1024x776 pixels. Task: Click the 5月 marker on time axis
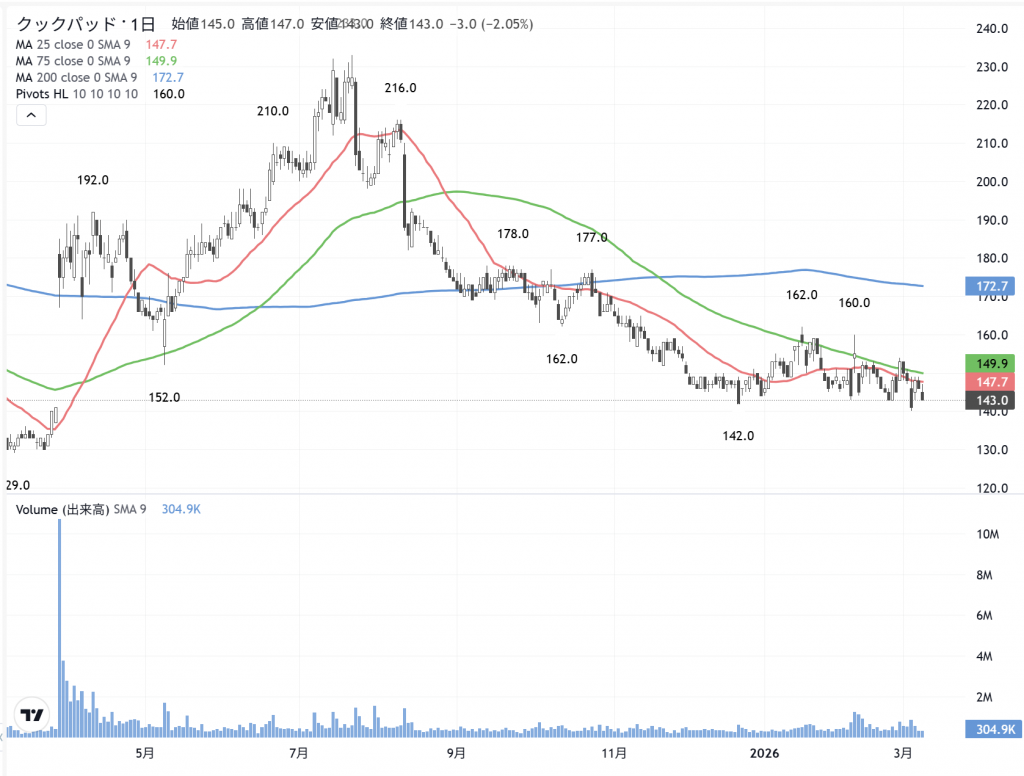coord(145,752)
